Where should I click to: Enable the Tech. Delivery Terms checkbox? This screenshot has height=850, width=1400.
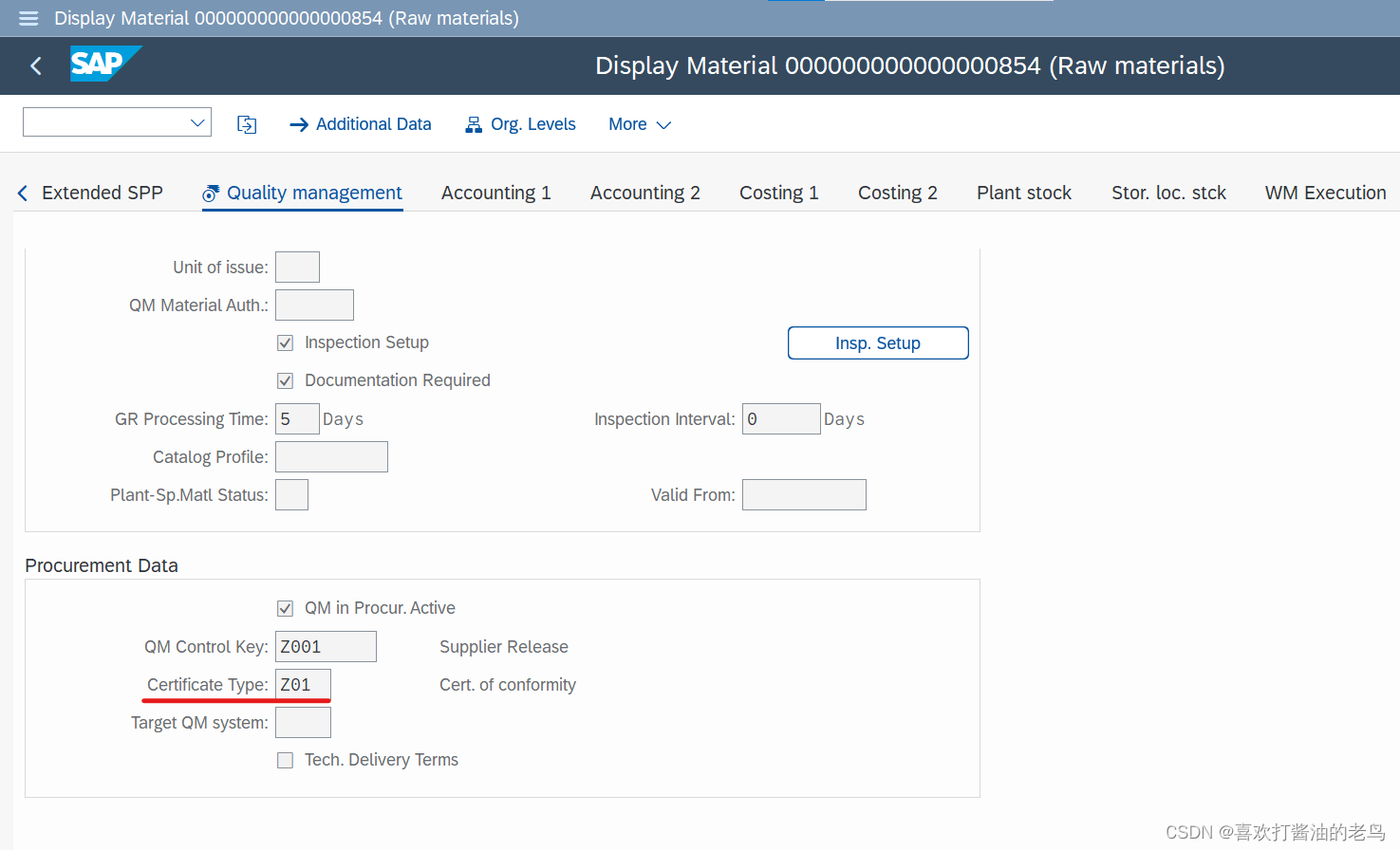(x=285, y=759)
